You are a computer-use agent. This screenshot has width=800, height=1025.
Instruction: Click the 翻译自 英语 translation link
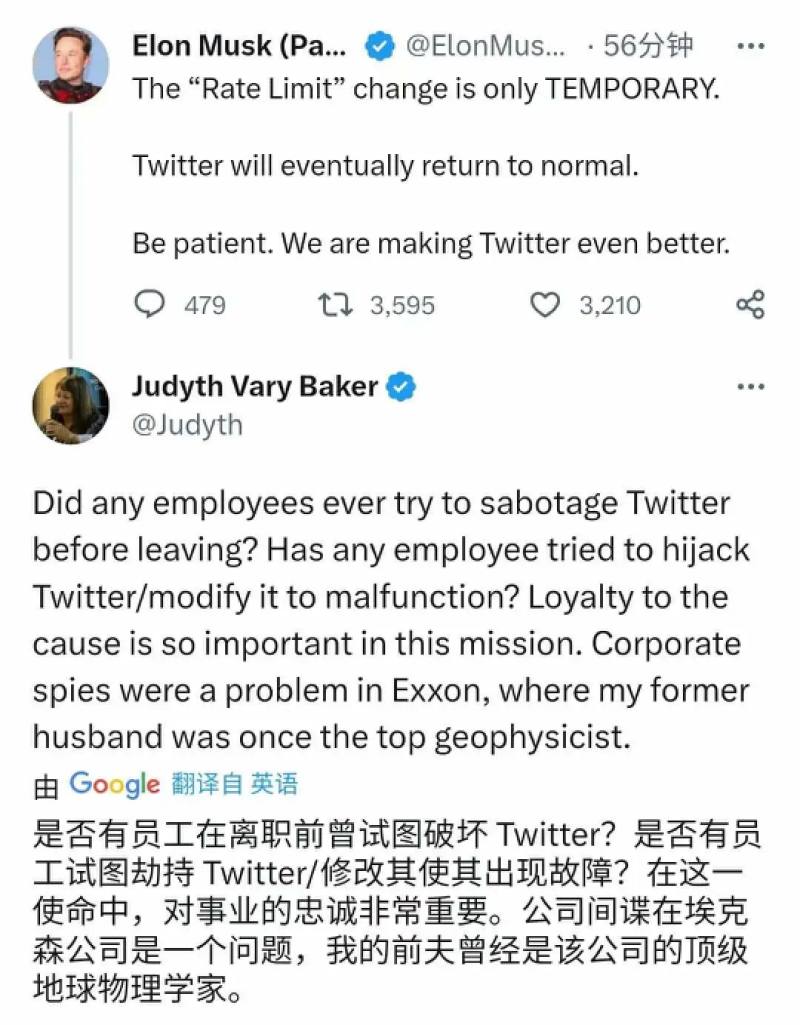pos(235,784)
